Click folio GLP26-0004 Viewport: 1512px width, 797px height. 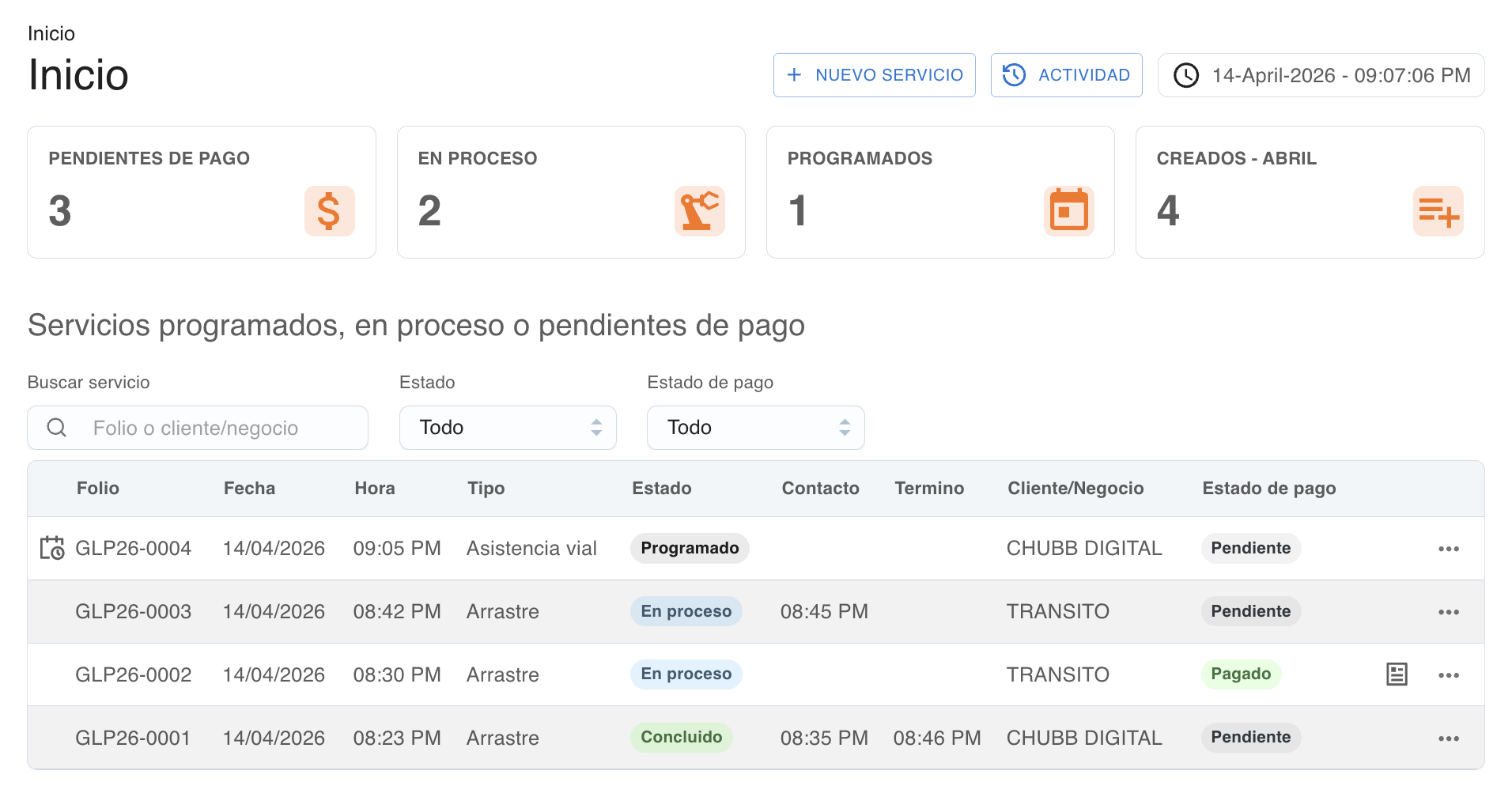tap(133, 548)
